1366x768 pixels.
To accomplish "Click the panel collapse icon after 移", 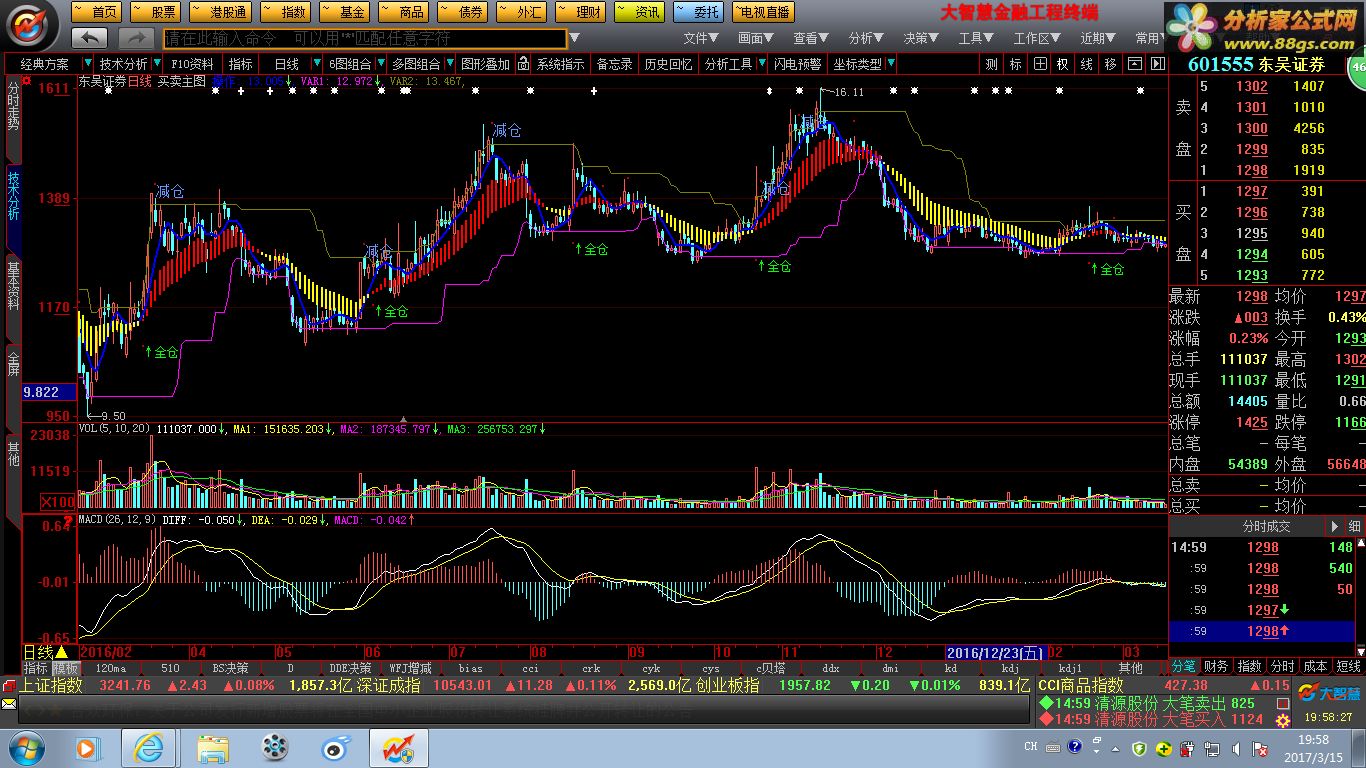I will [1134, 63].
